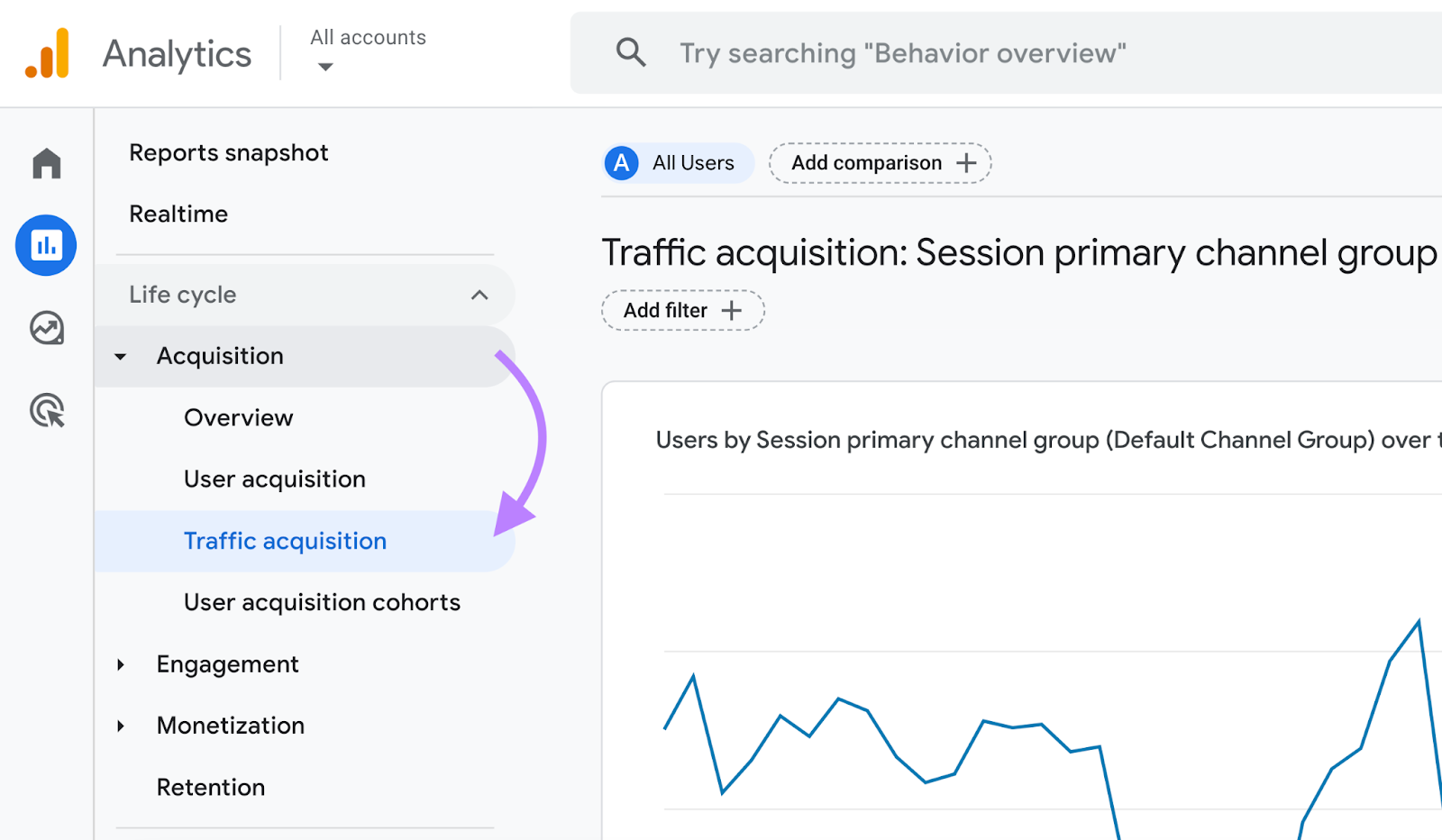Image resolution: width=1442 pixels, height=840 pixels.
Task: Collapse the Life cycle section
Action: pos(479,295)
